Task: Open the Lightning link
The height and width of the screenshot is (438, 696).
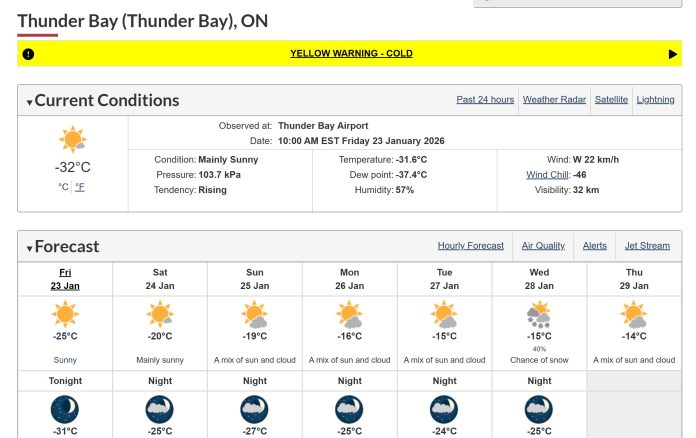Action: (x=655, y=100)
